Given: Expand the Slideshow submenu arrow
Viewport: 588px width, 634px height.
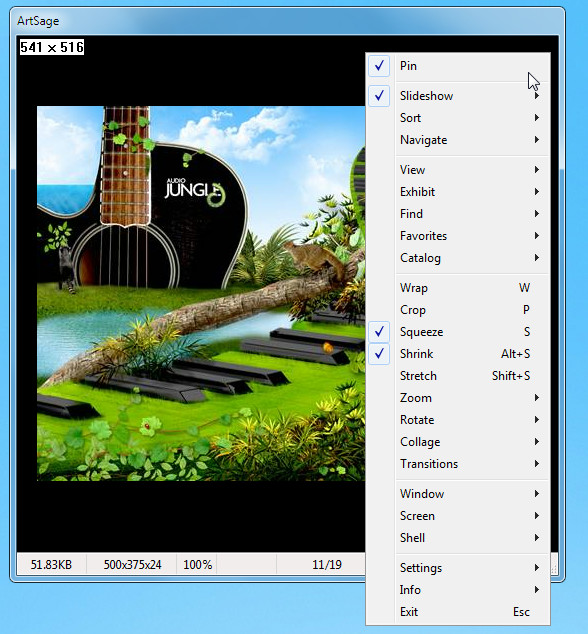Looking at the screenshot, I should click(537, 96).
